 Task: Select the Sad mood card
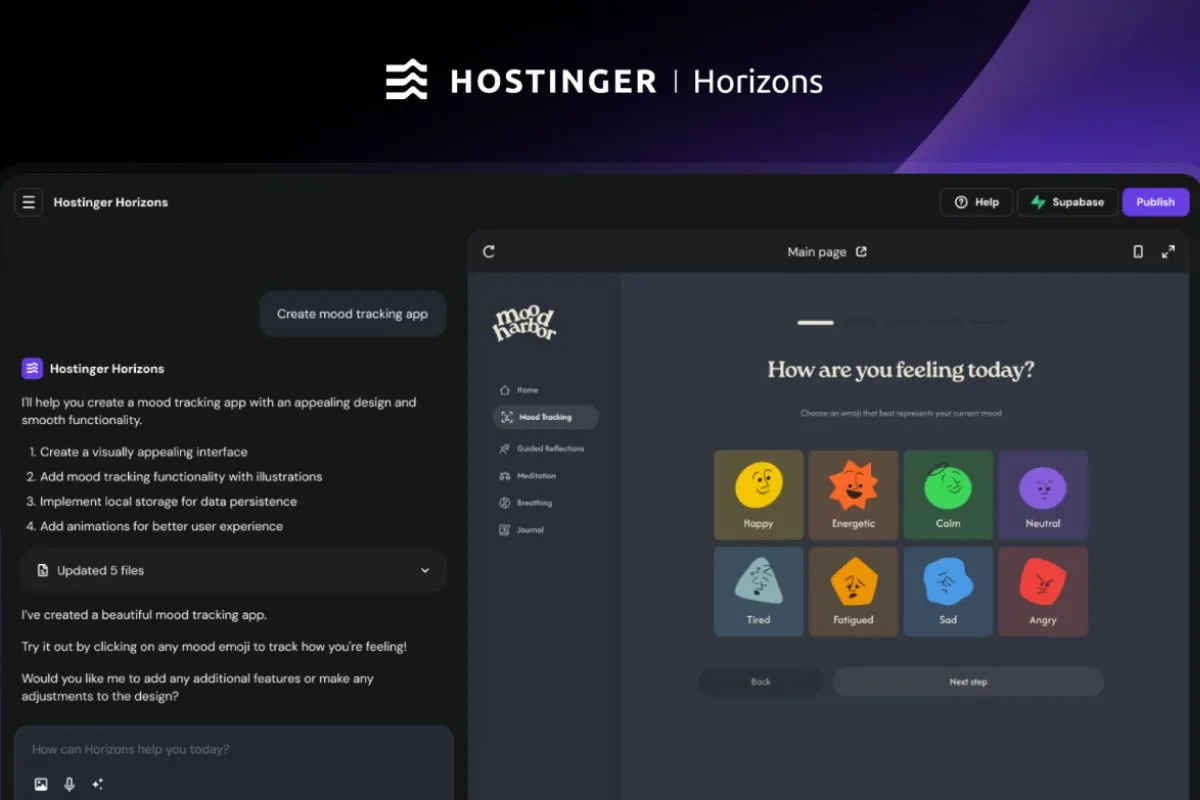click(948, 591)
